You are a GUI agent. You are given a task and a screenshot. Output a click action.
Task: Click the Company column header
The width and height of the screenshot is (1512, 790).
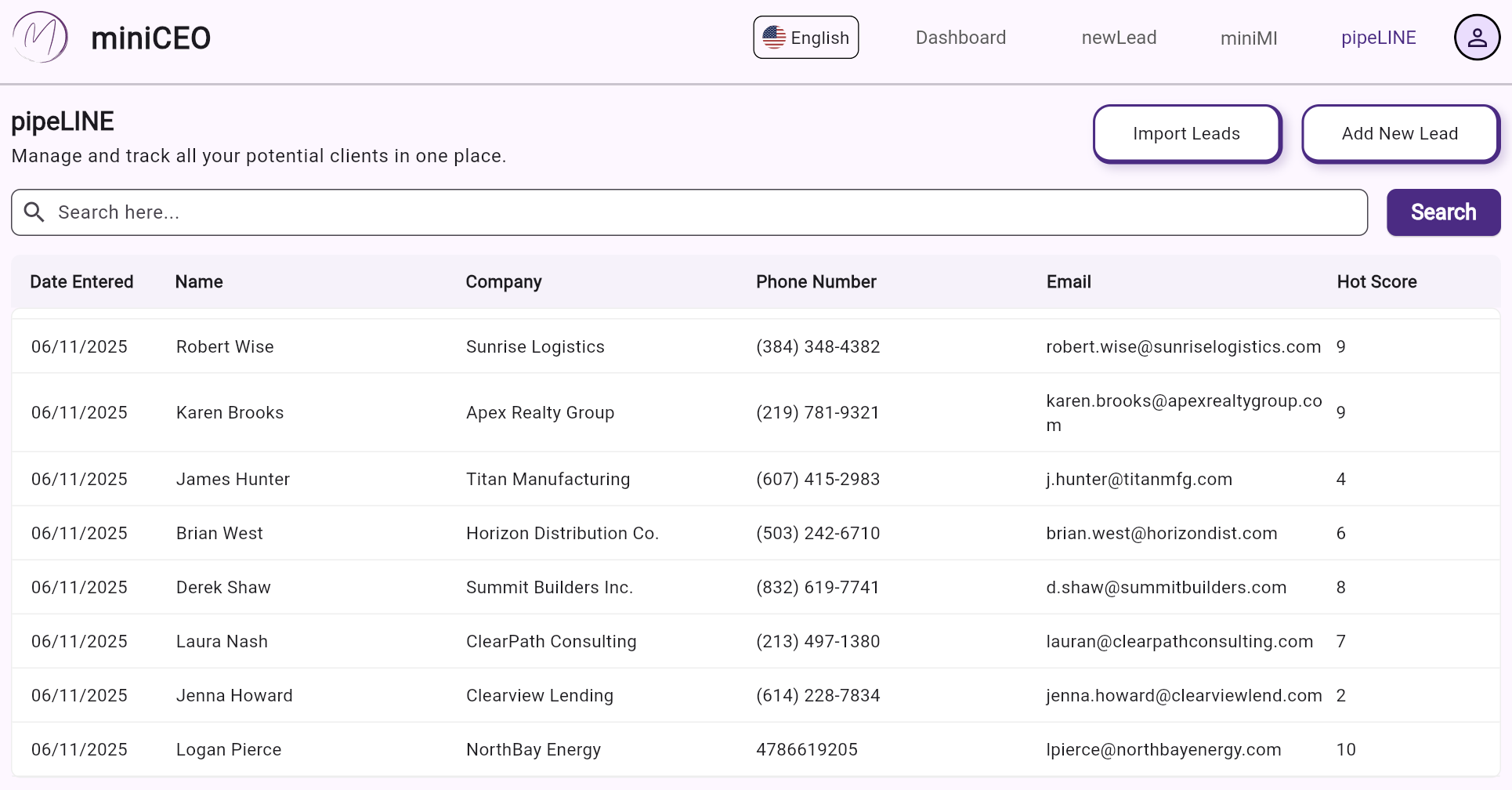(504, 282)
